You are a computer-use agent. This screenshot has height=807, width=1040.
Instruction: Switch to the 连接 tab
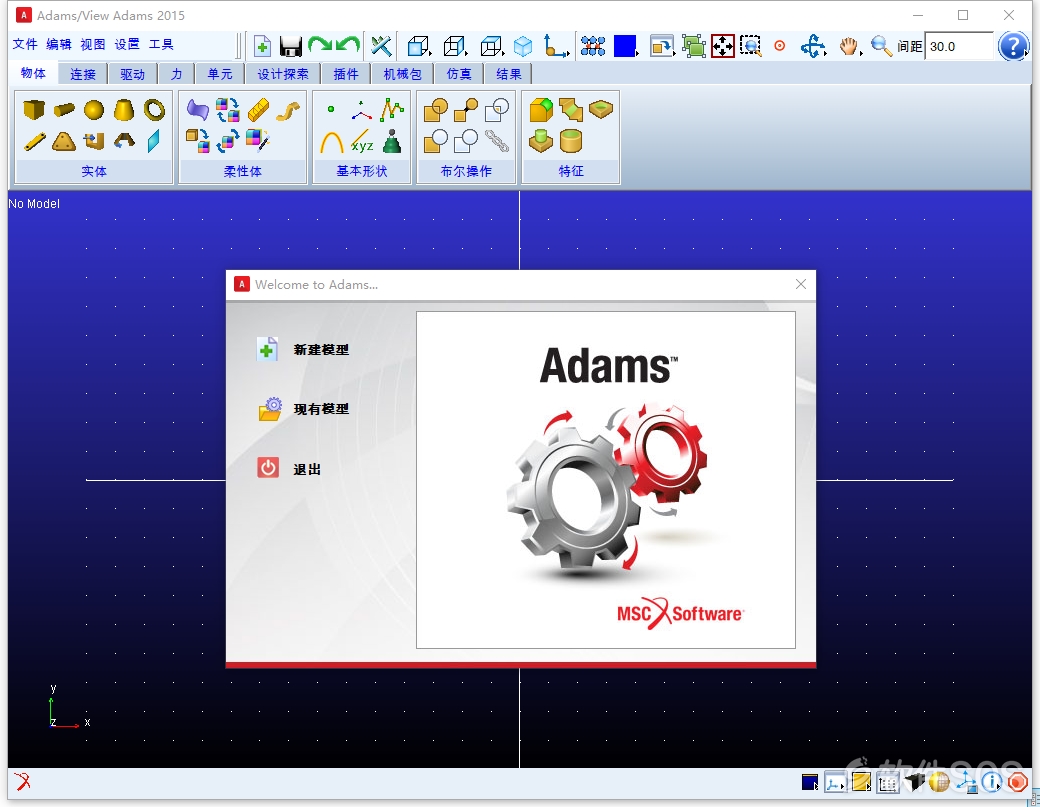tap(83, 74)
